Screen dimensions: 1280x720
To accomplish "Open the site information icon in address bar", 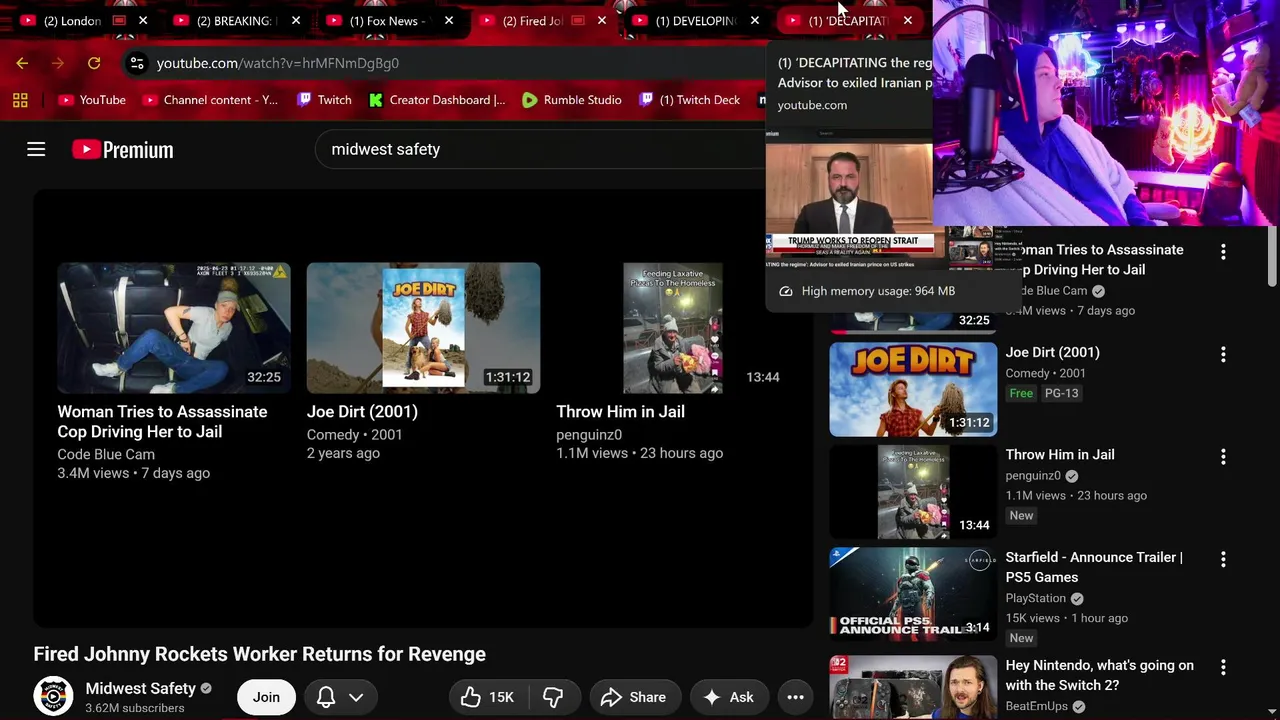I will pyautogui.click(x=137, y=63).
